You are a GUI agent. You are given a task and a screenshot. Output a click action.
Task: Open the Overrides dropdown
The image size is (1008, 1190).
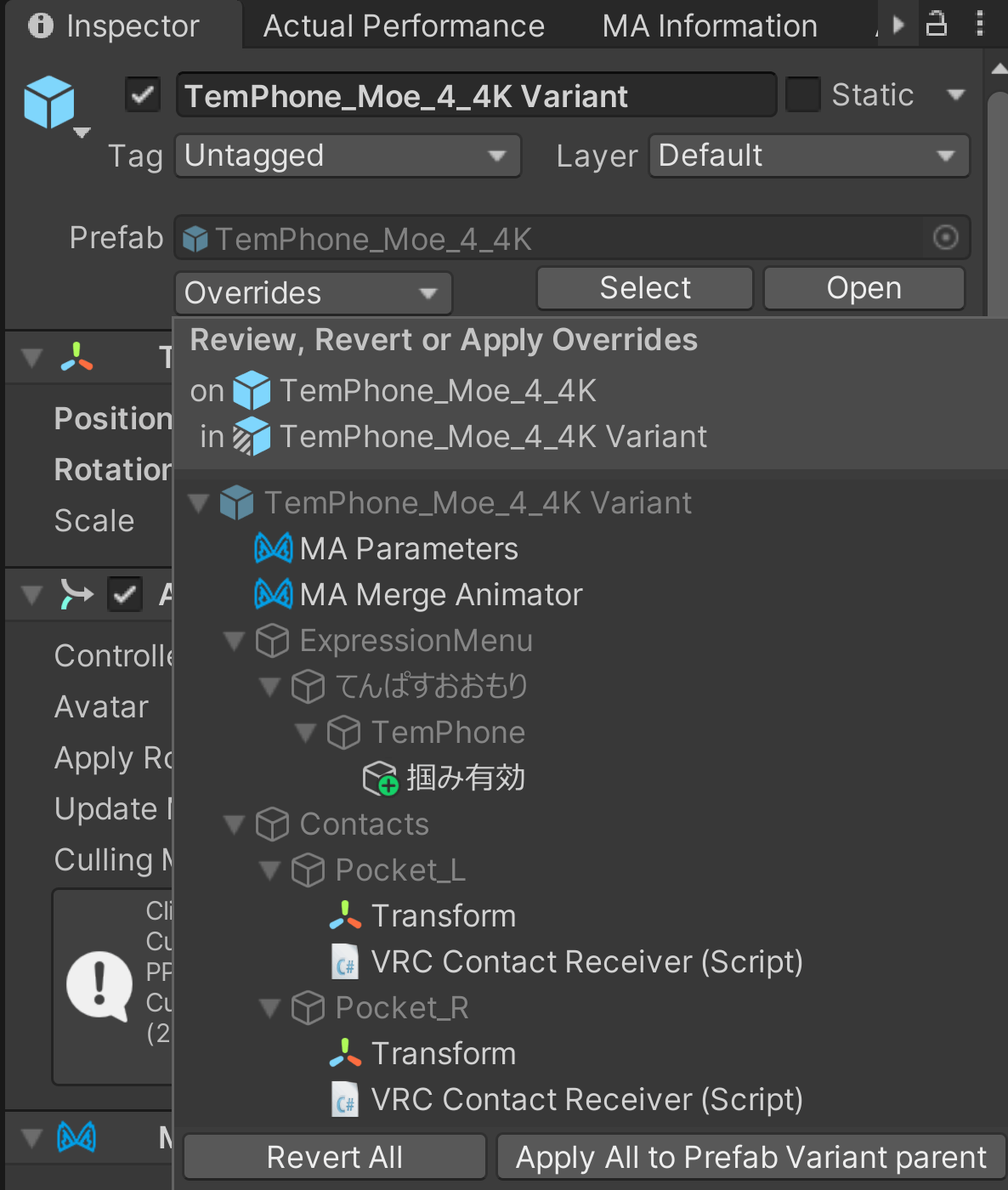click(x=314, y=293)
